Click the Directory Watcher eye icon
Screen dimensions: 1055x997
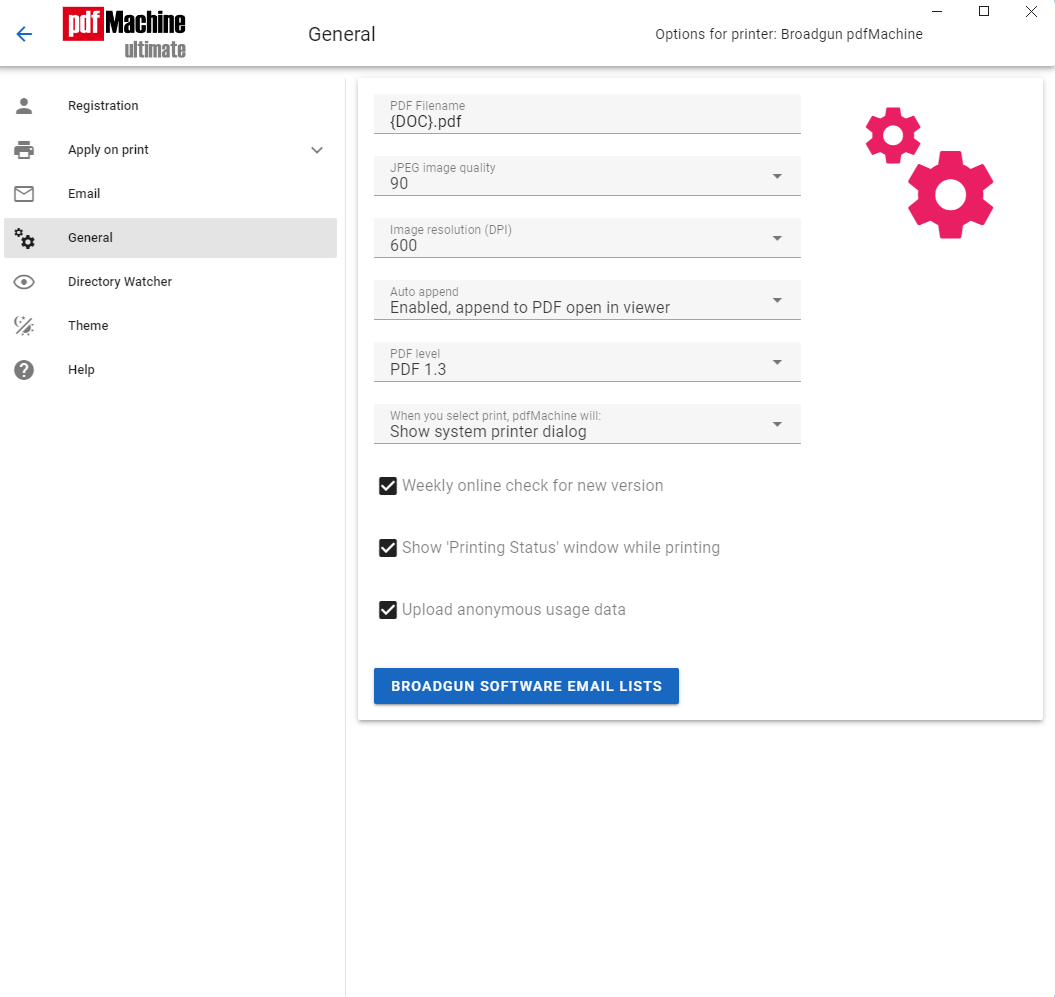(x=24, y=282)
